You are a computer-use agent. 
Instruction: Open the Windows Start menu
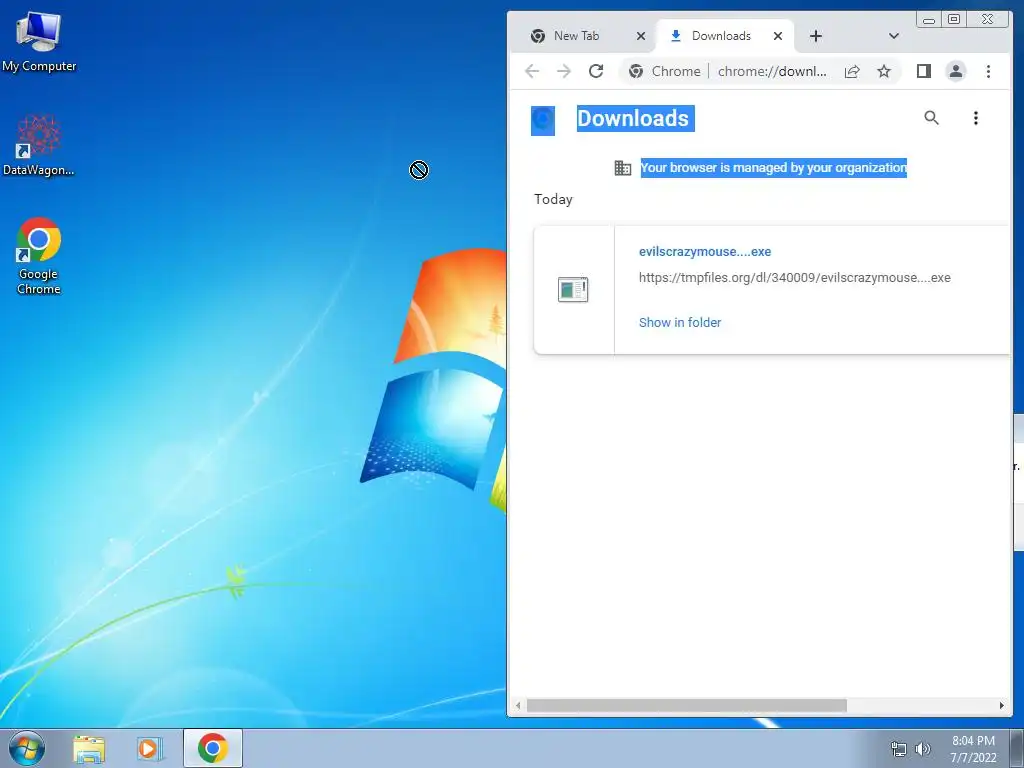(27, 748)
